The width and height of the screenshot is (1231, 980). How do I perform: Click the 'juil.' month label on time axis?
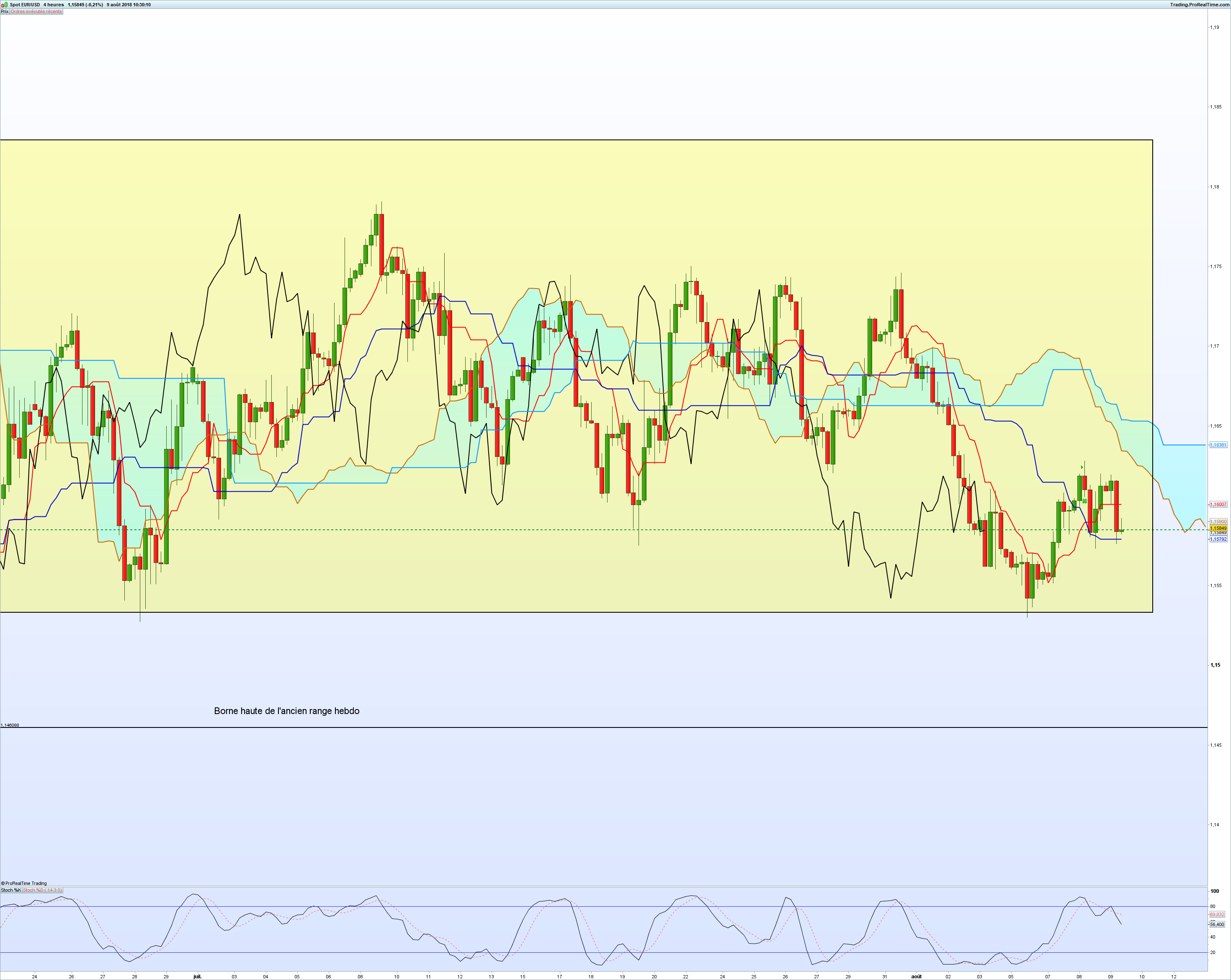tap(198, 977)
